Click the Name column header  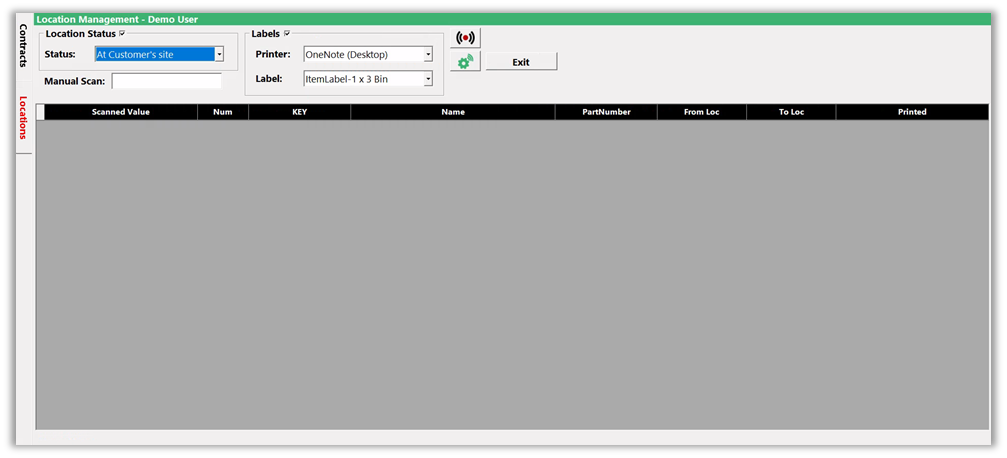coord(453,112)
